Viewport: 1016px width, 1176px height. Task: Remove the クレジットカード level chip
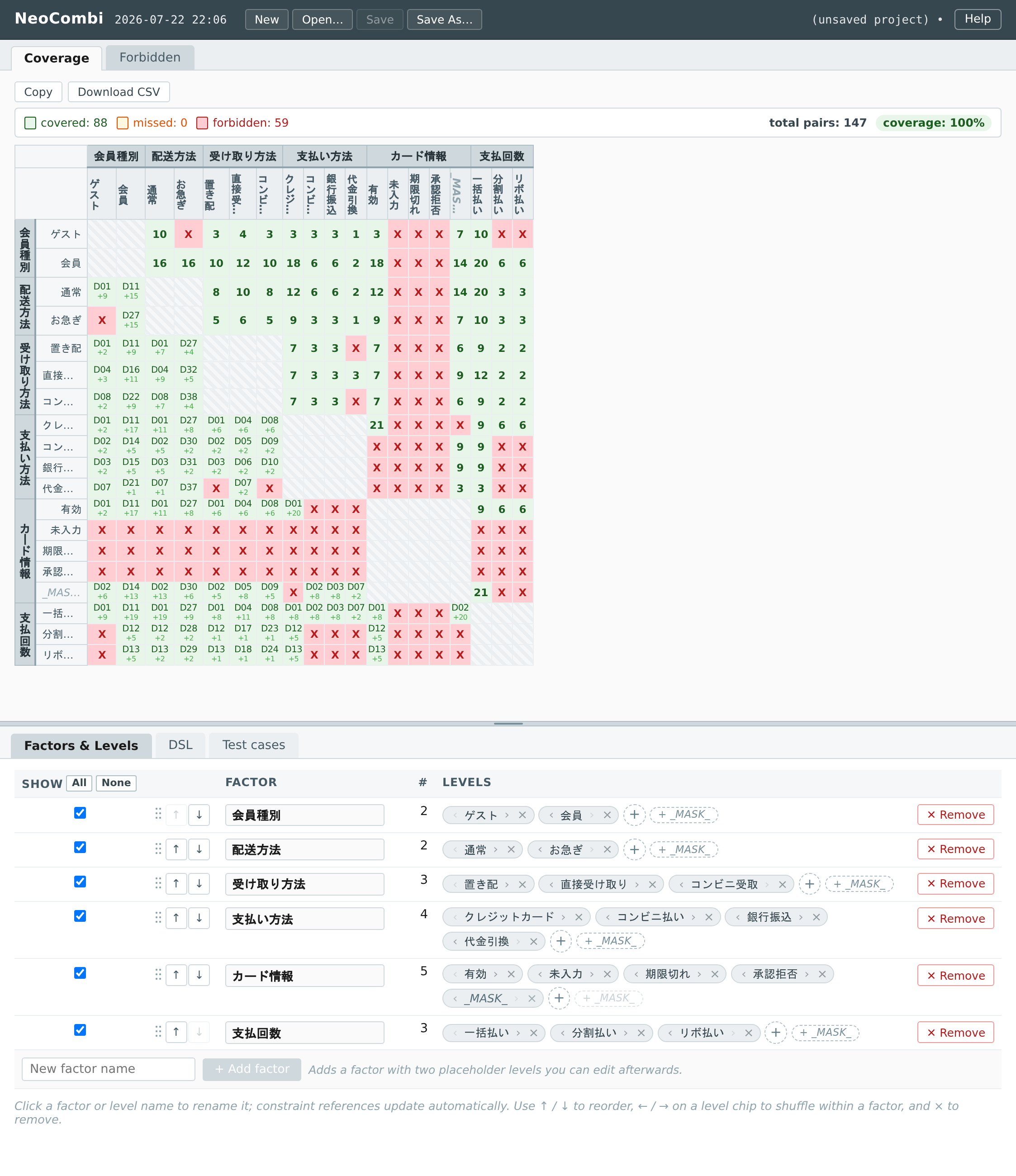(579, 917)
